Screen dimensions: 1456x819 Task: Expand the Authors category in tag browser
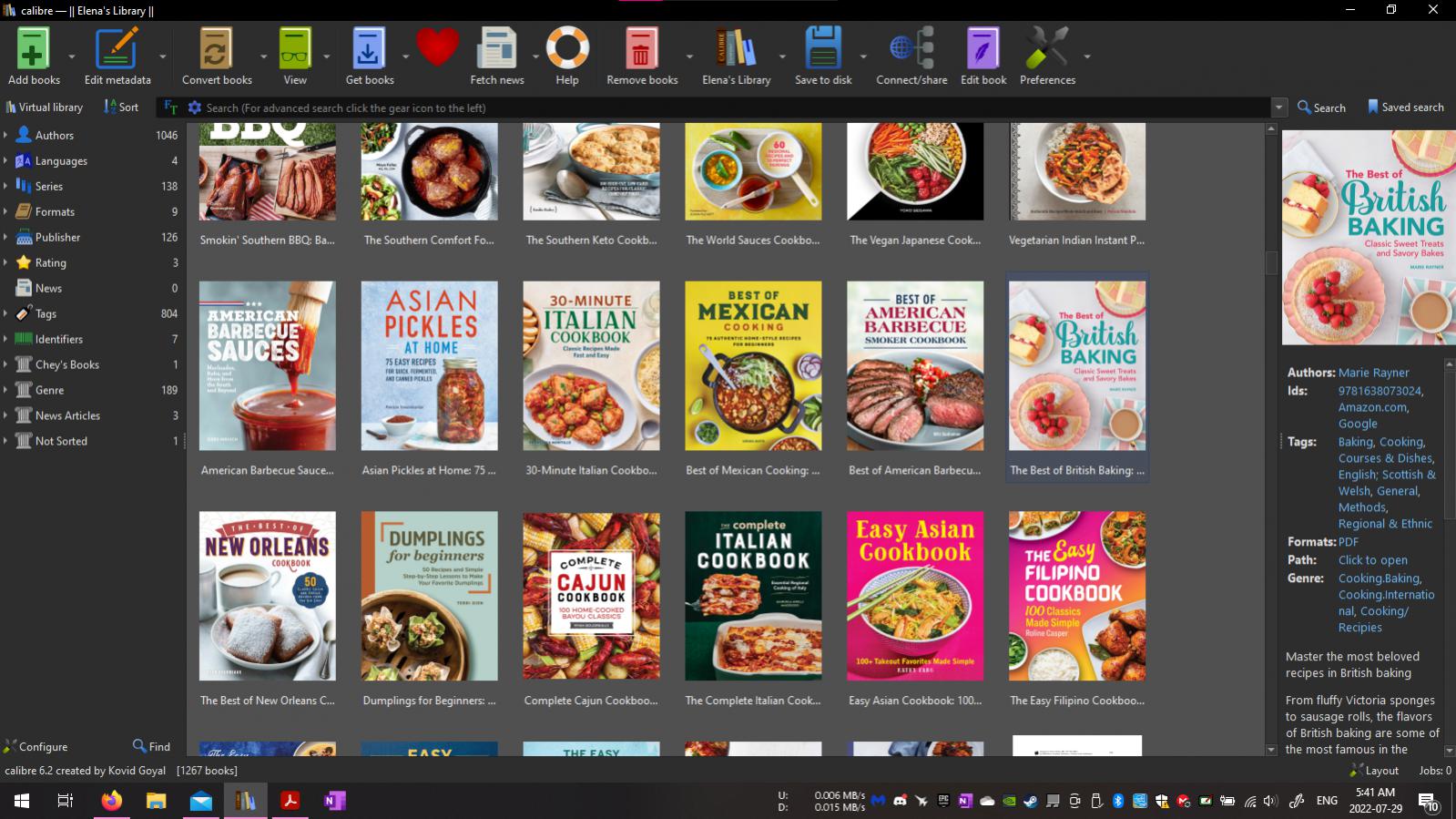coord(5,135)
